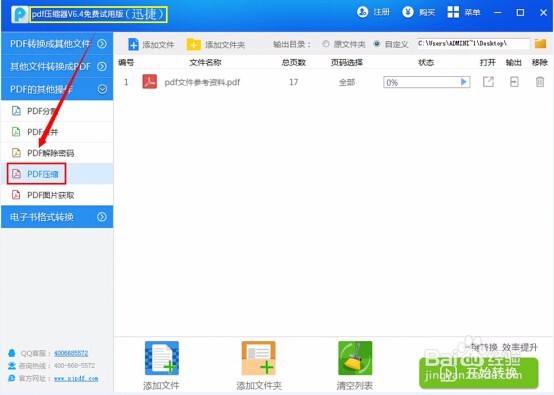554x395 pixels.
Task: Open the converted file via 打开 icon
Action: 488,82
